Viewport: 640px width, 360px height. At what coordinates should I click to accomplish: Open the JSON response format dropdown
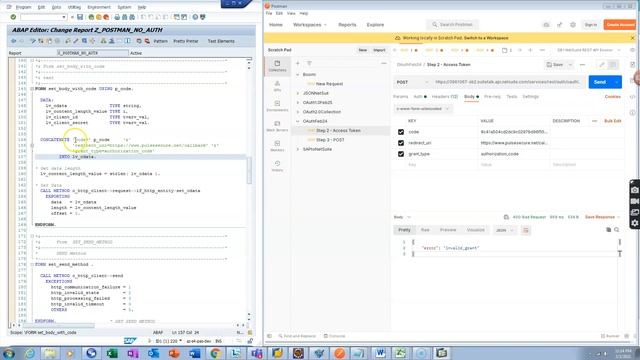tap(504, 230)
